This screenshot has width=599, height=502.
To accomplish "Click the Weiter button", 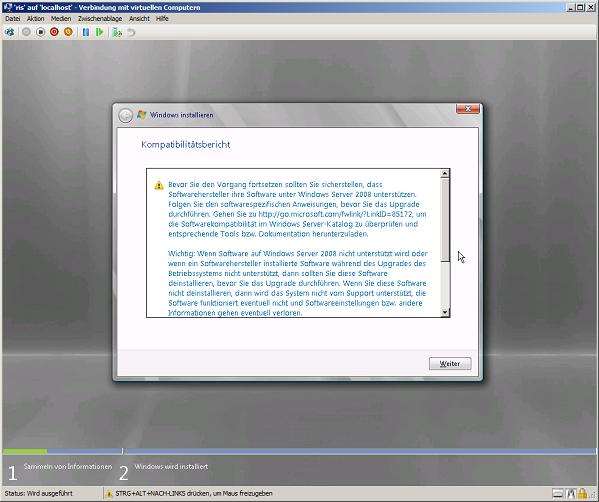I will (450, 364).
